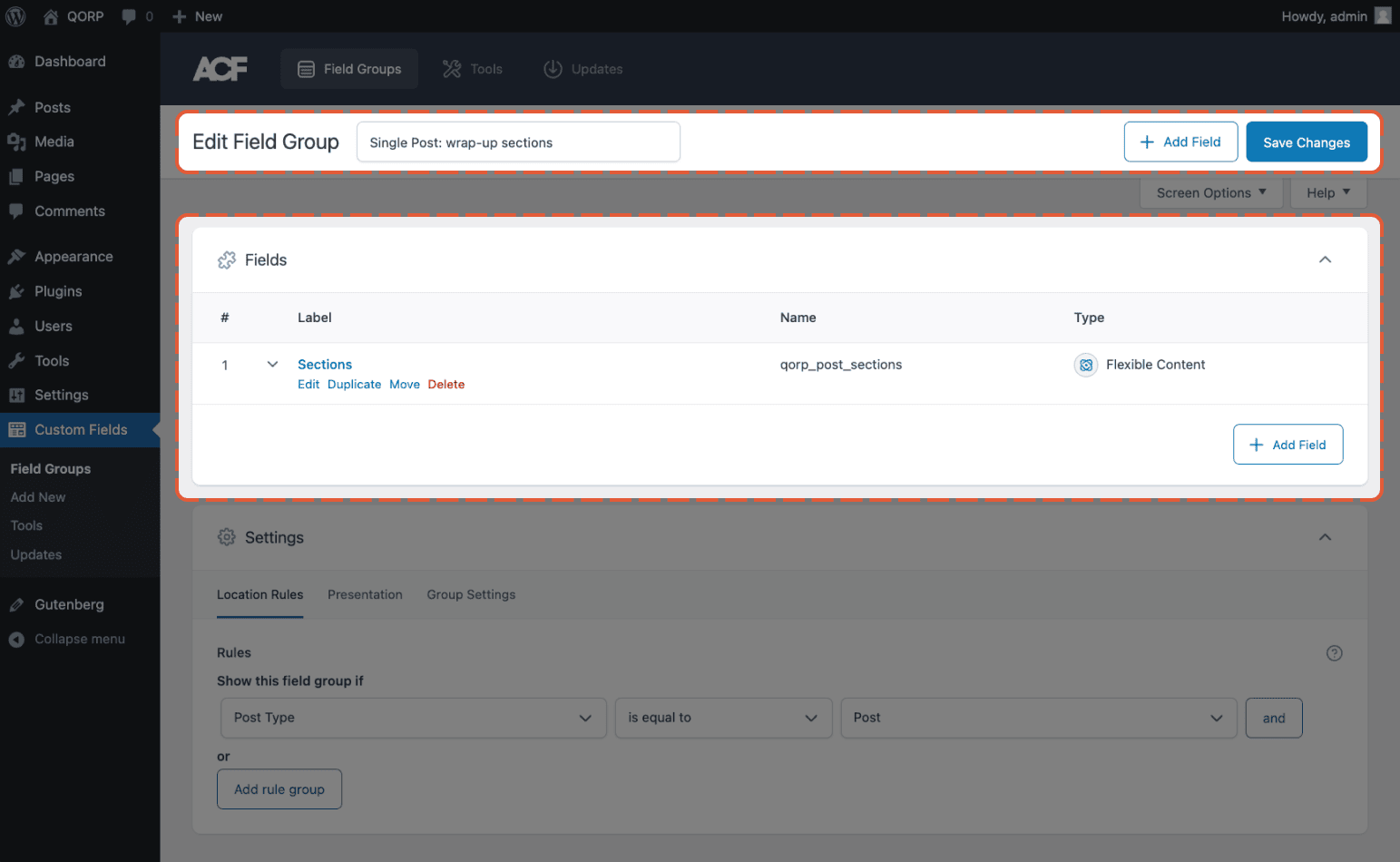
Task: Click the WordPress logo in admin bar
Action: (15, 15)
